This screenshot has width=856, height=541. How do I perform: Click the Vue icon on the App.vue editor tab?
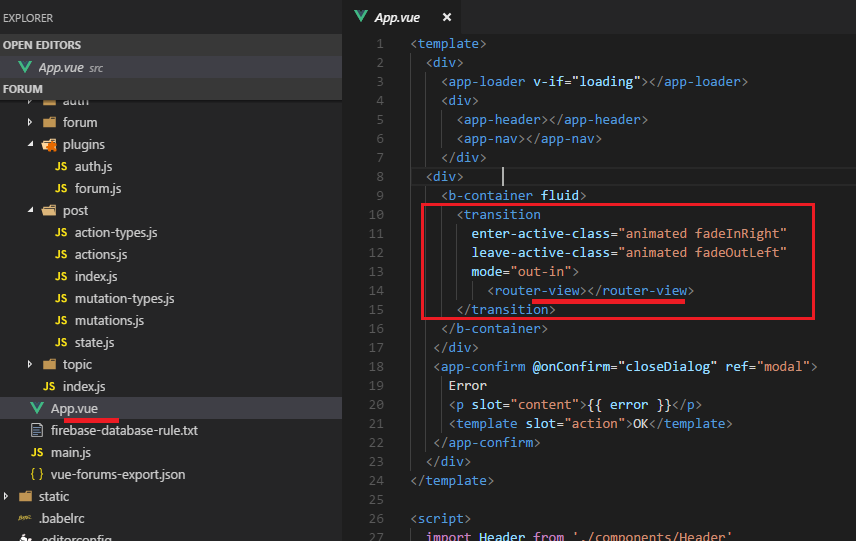click(361, 16)
